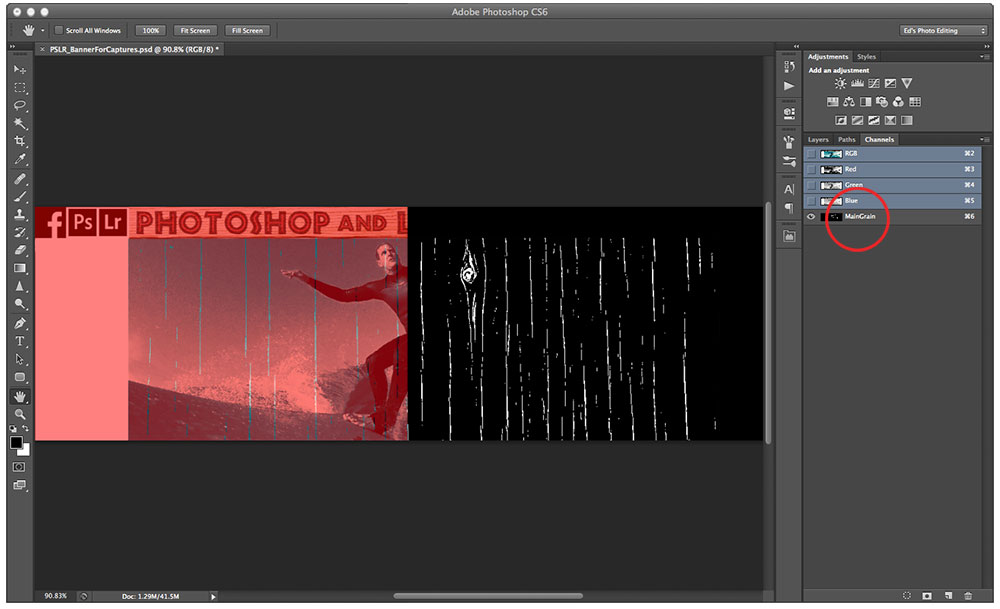
Task: Show the Red channel visibility
Action: (811, 170)
